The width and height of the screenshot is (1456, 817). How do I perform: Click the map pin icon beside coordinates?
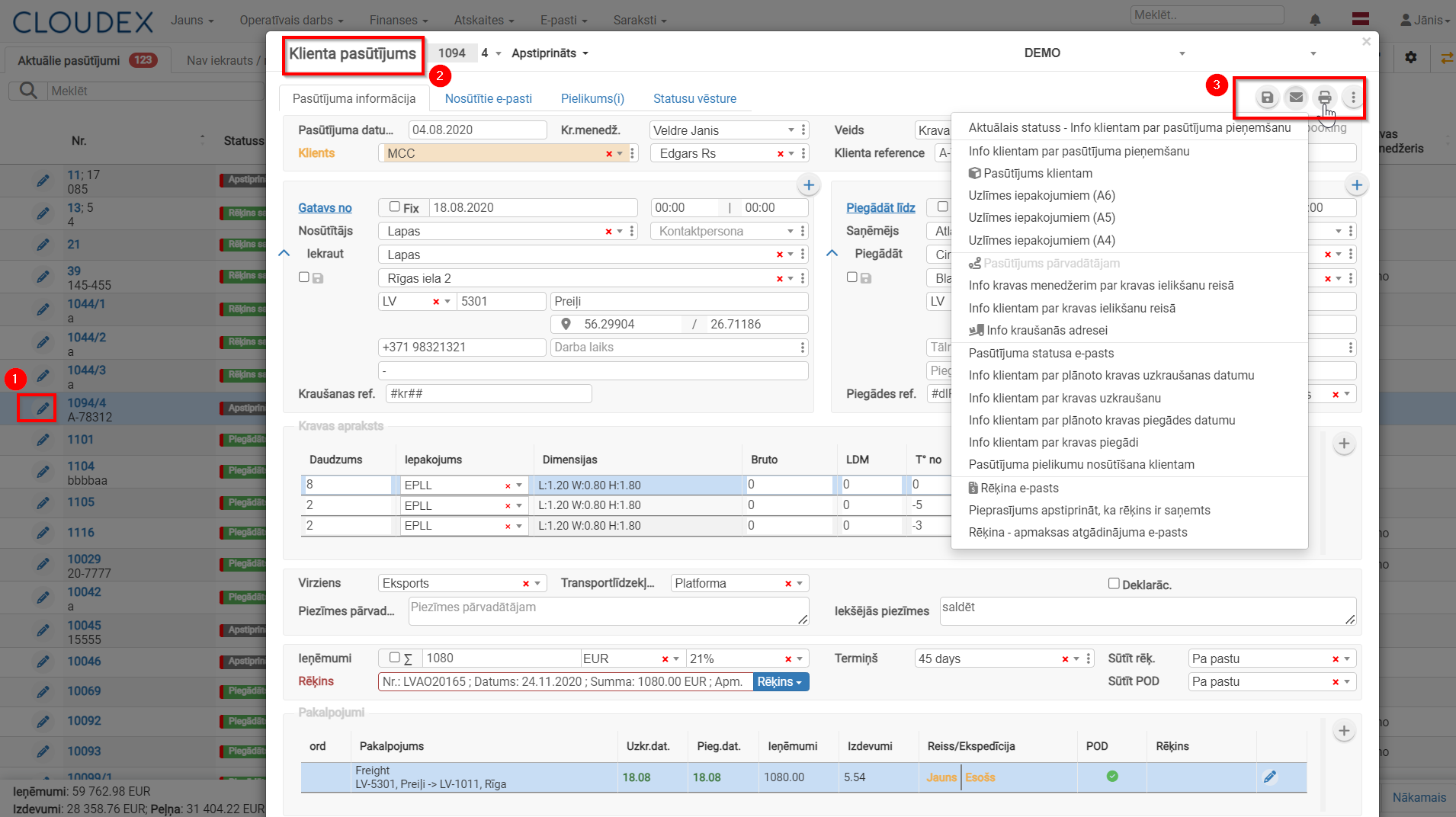566,324
